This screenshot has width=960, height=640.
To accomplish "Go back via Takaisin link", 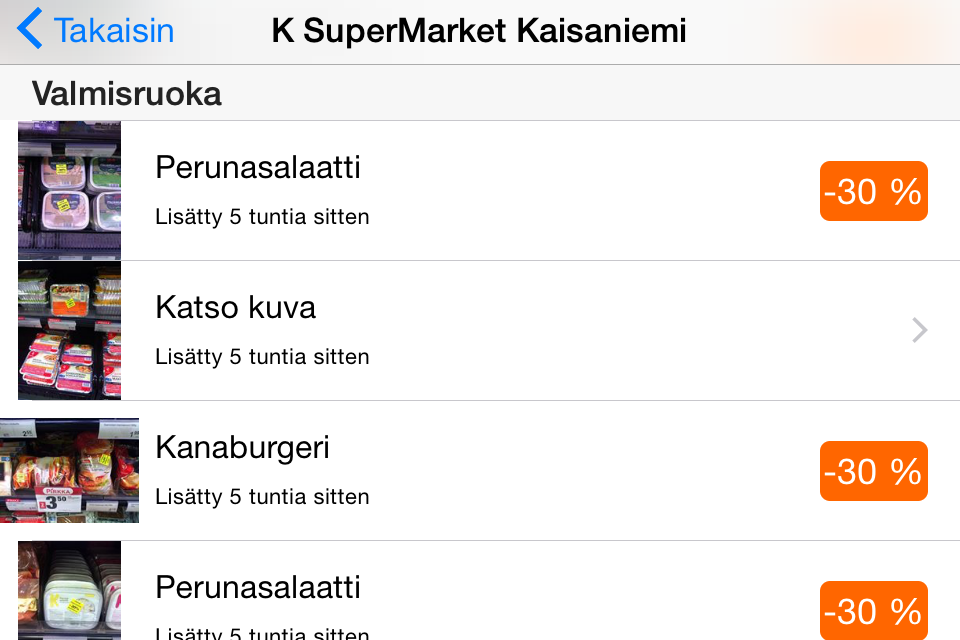I will point(114,31).
